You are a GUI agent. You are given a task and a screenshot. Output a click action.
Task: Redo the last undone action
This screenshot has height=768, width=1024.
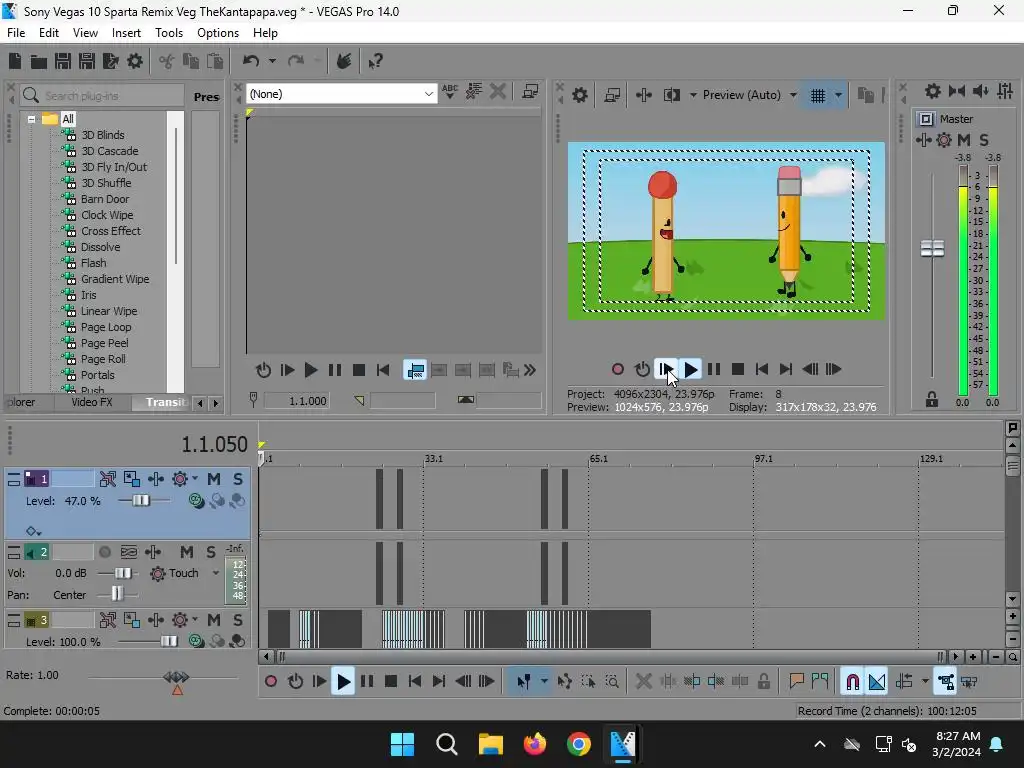pyautogui.click(x=296, y=61)
